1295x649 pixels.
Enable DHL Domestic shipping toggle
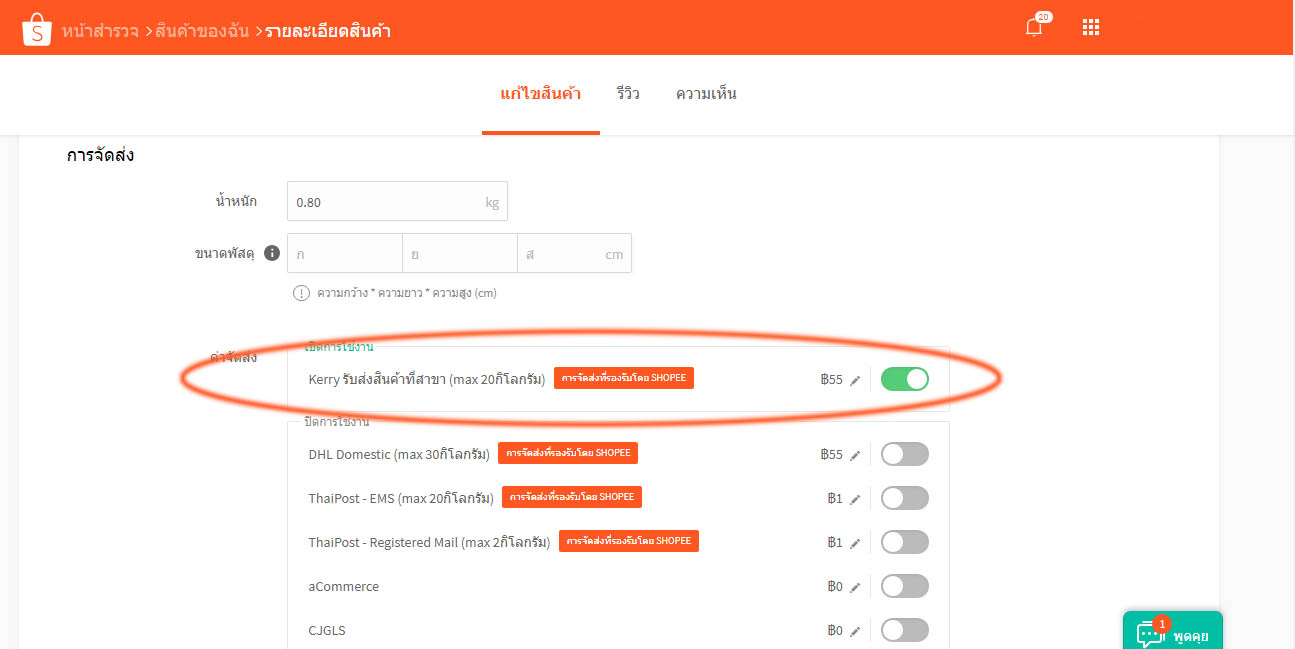(905, 454)
